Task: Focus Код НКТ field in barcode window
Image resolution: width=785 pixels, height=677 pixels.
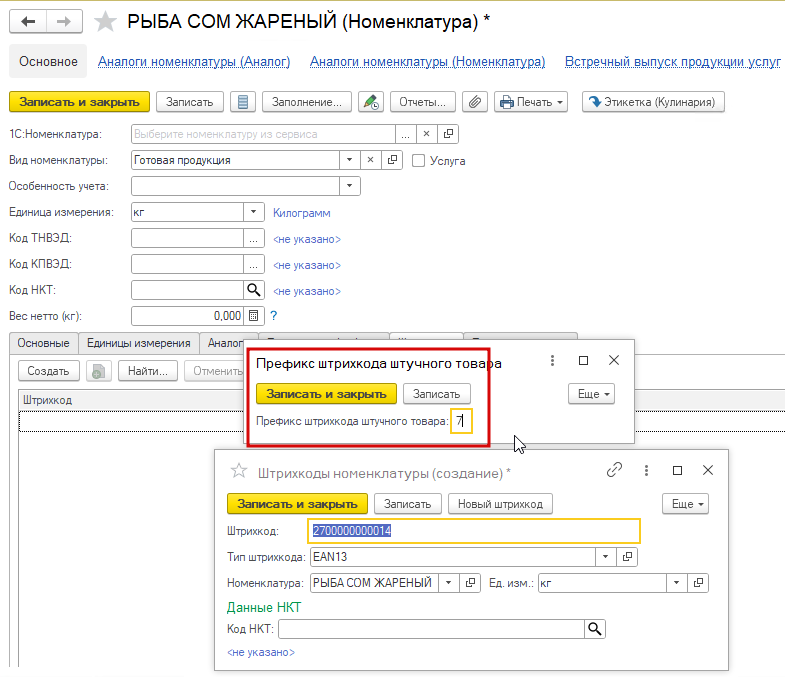Action: tap(432, 629)
